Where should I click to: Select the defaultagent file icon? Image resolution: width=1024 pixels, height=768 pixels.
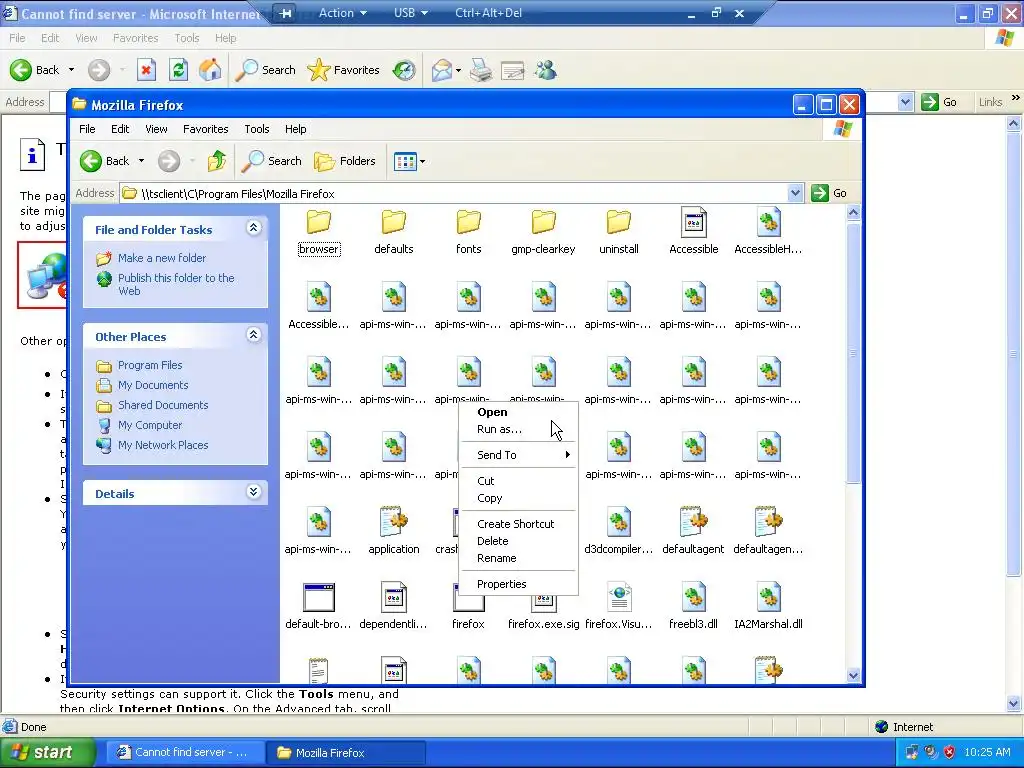(694, 522)
